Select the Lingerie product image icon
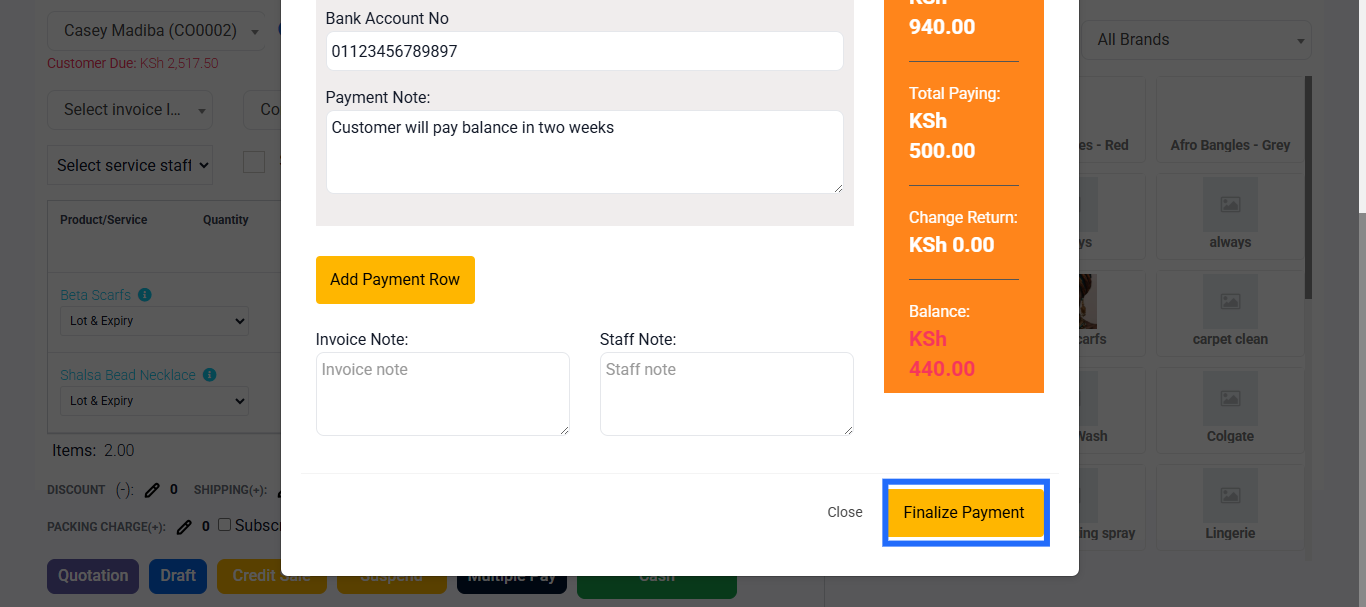Viewport: 1366px width, 607px height. point(1230,495)
